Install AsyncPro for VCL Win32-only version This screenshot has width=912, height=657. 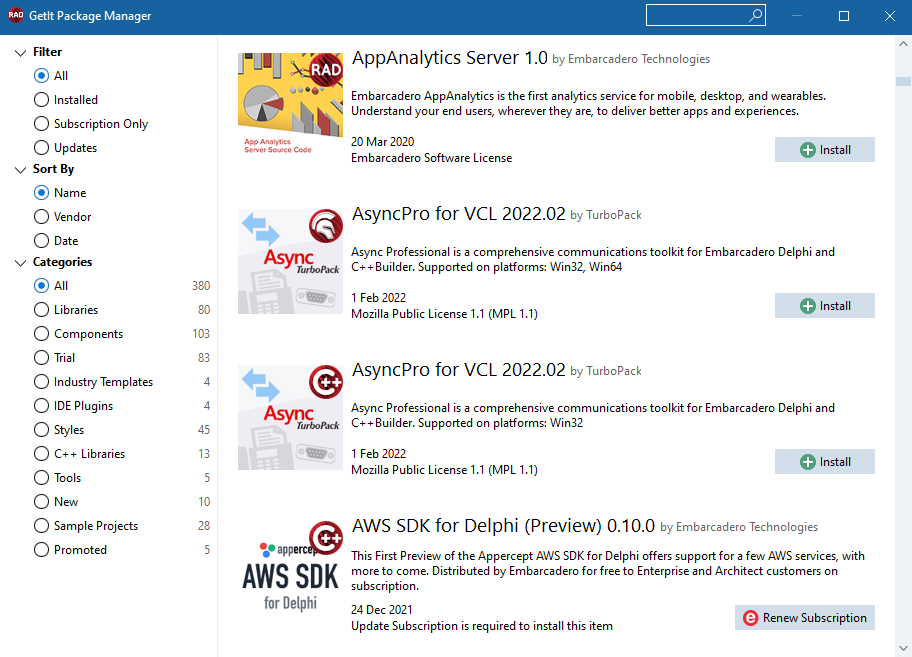tap(825, 462)
